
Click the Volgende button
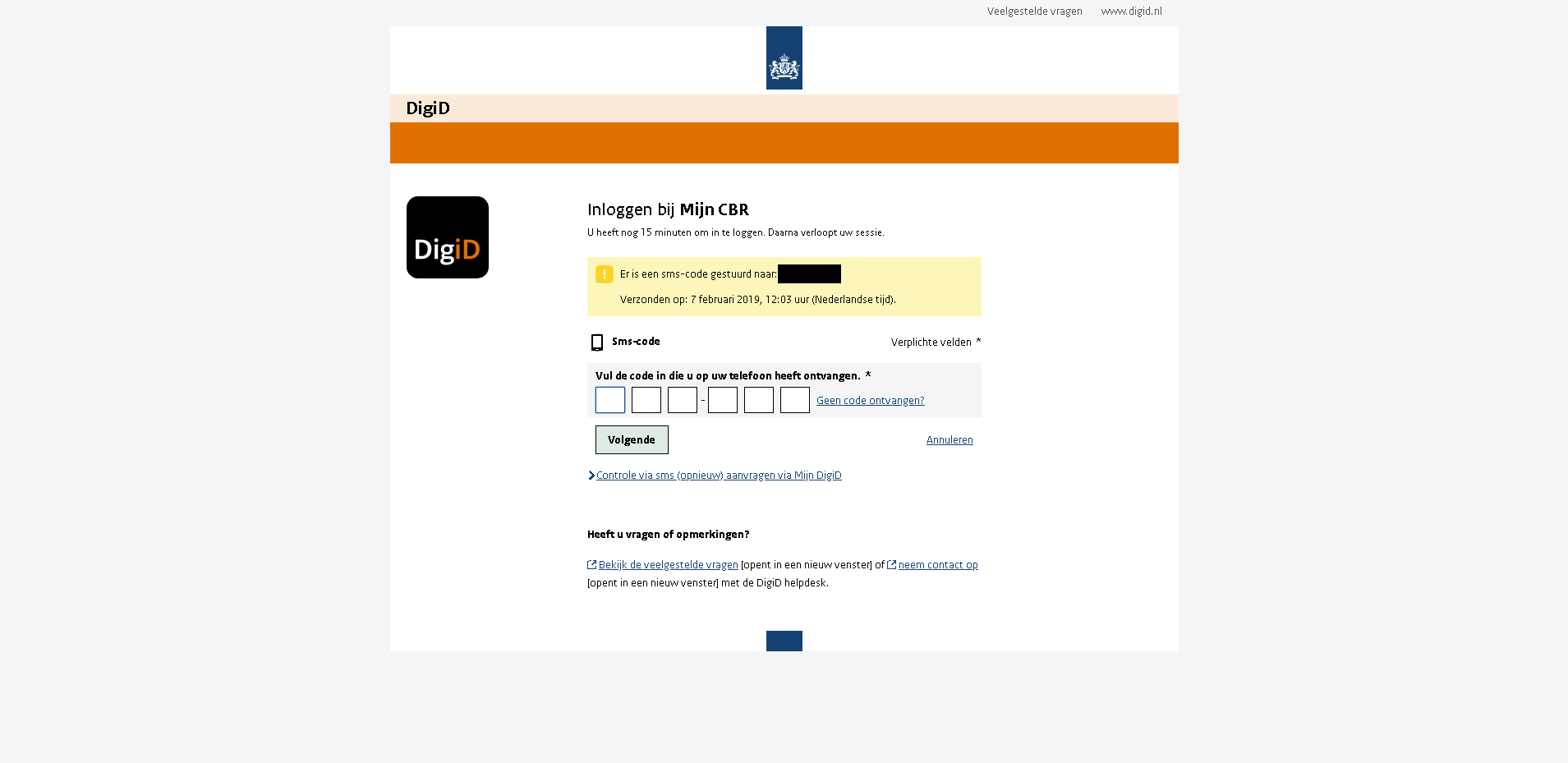click(632, 439)
